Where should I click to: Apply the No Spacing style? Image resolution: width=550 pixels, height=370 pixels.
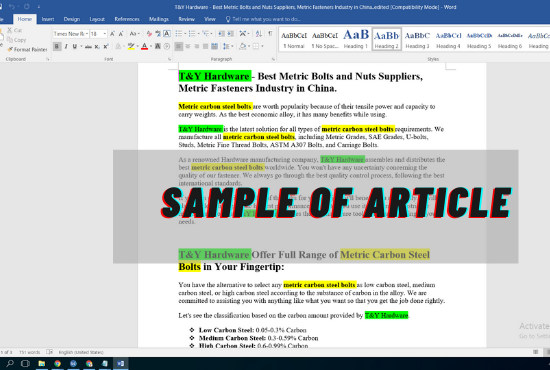click(325, 39)
